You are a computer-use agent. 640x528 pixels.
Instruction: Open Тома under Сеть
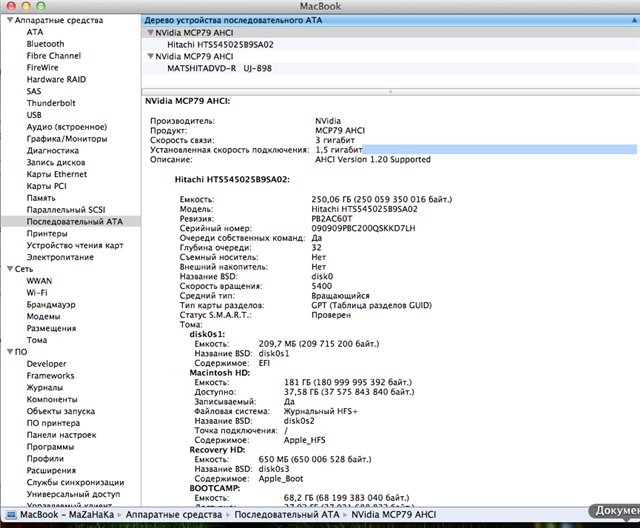click(37, 340)
